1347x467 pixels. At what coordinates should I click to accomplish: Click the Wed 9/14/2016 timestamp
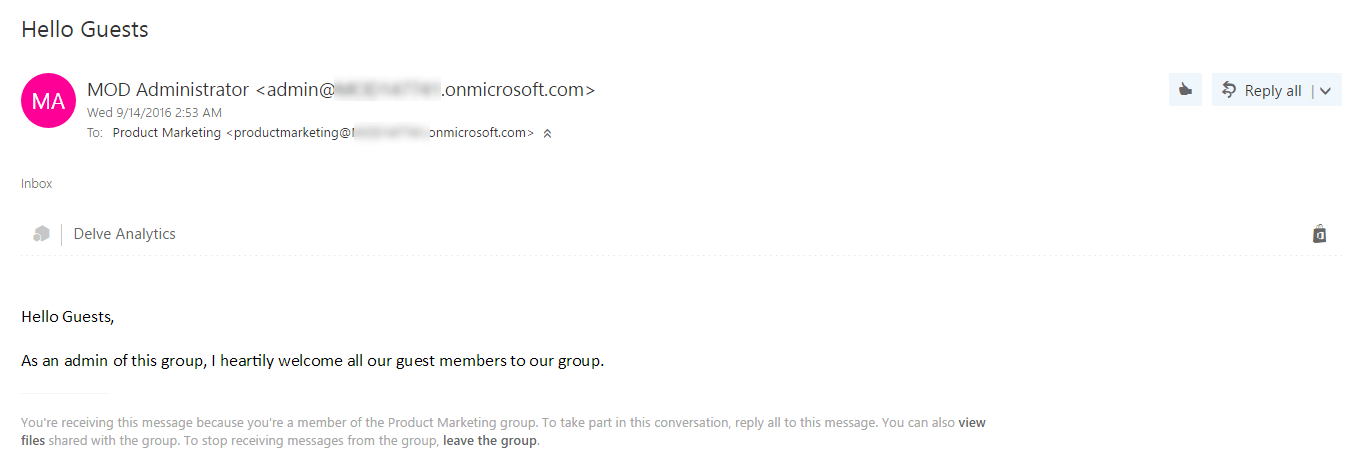(154, 112)
